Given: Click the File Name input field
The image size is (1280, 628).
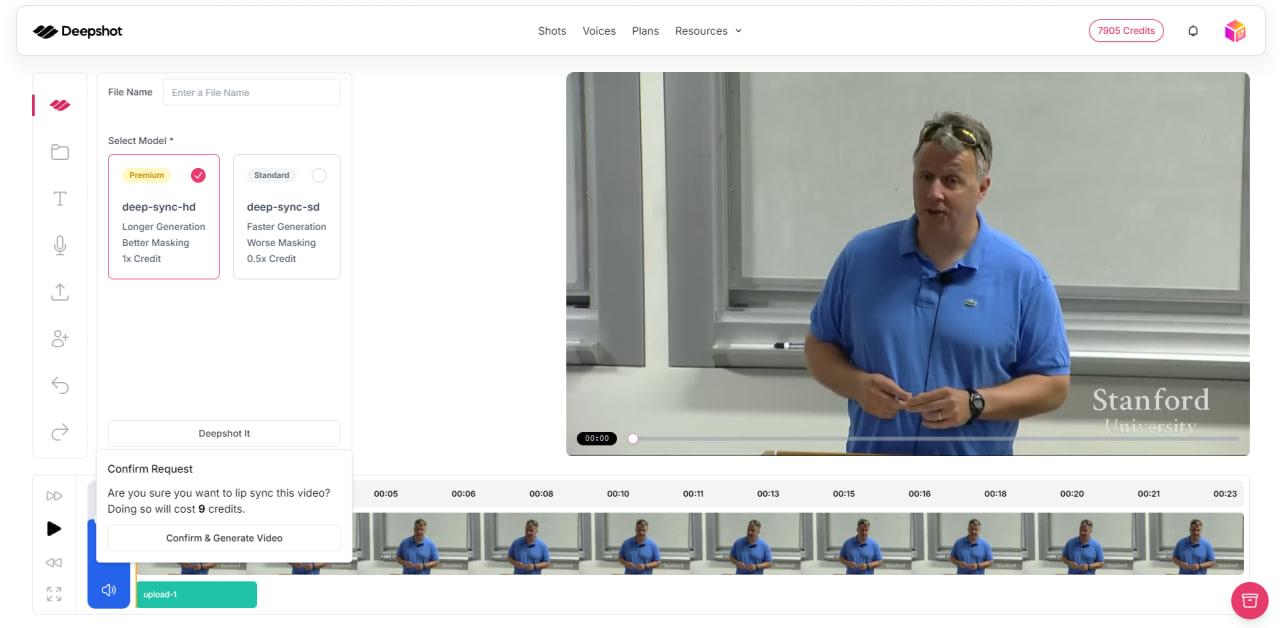Looking at the screenshot, I should (x=251, y=92).
